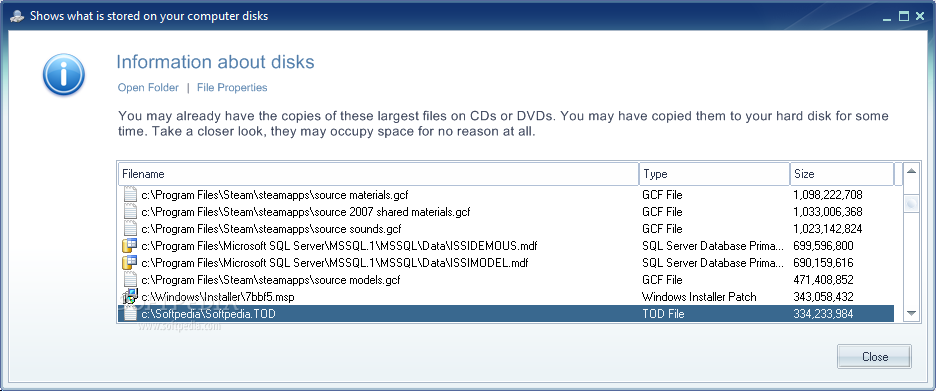Screen dimensions: 936x391
Task: Click installer icon for 7bbf5.msp
Action: pos(130,297)
